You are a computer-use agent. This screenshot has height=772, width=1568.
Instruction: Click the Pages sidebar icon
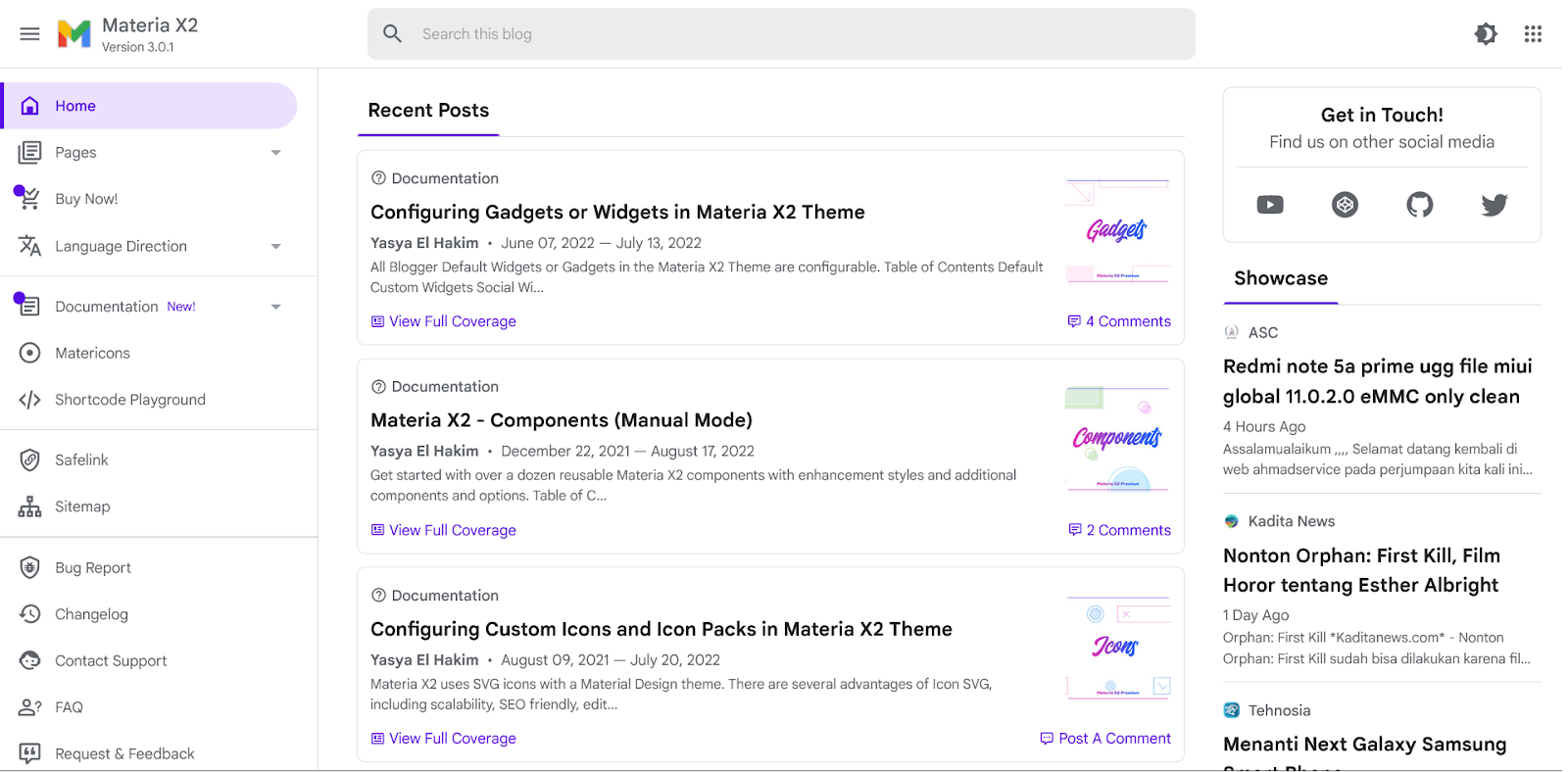pyautogui.click(x=30, y=153)
